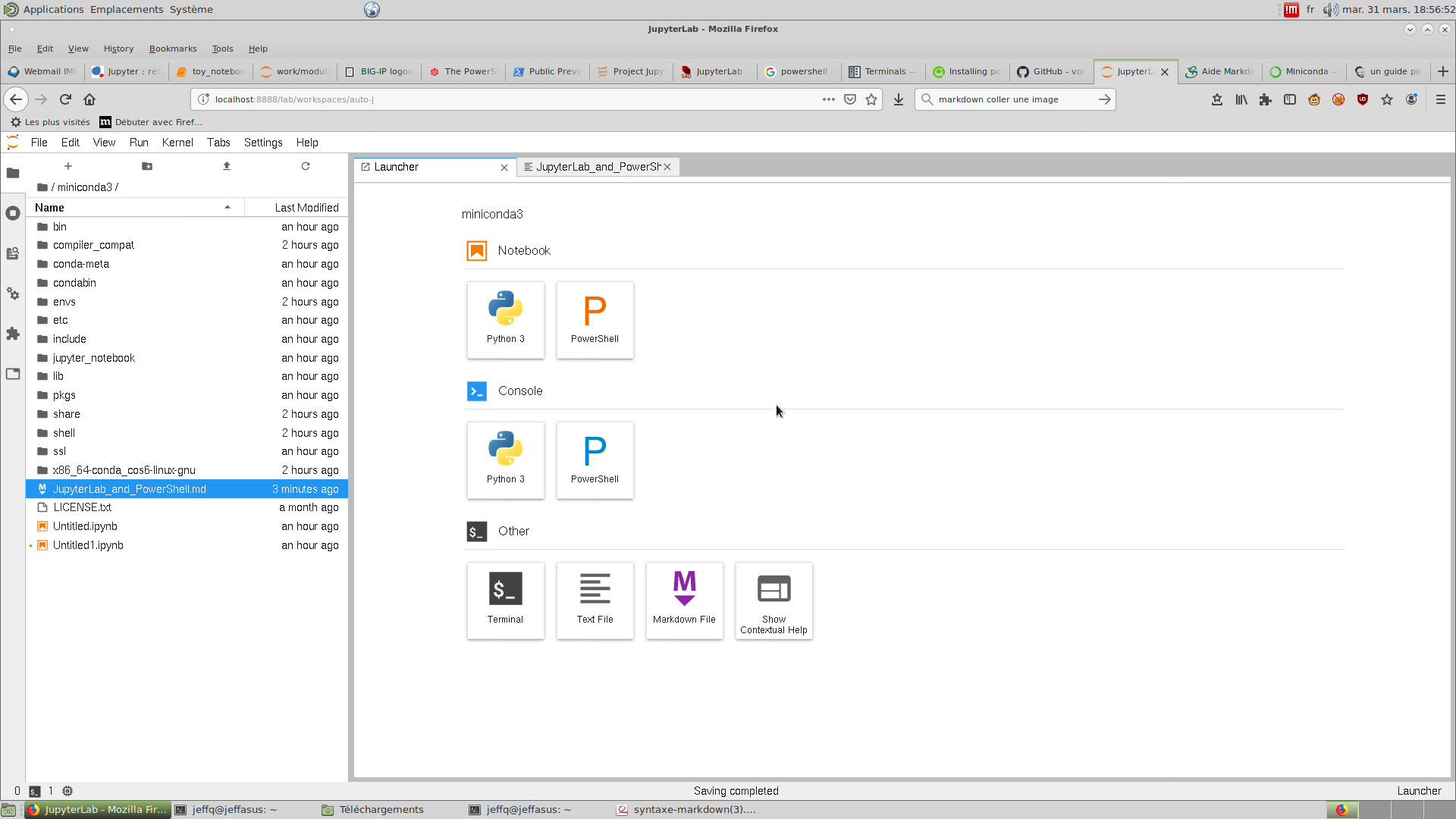Open the envs folder

(x=64, y=302)
